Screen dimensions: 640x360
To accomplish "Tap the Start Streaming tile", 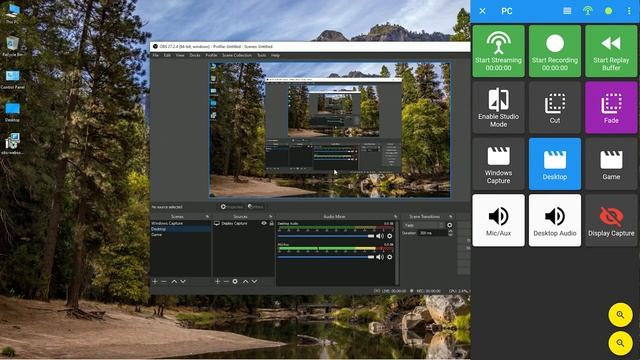I will [498, 51].
